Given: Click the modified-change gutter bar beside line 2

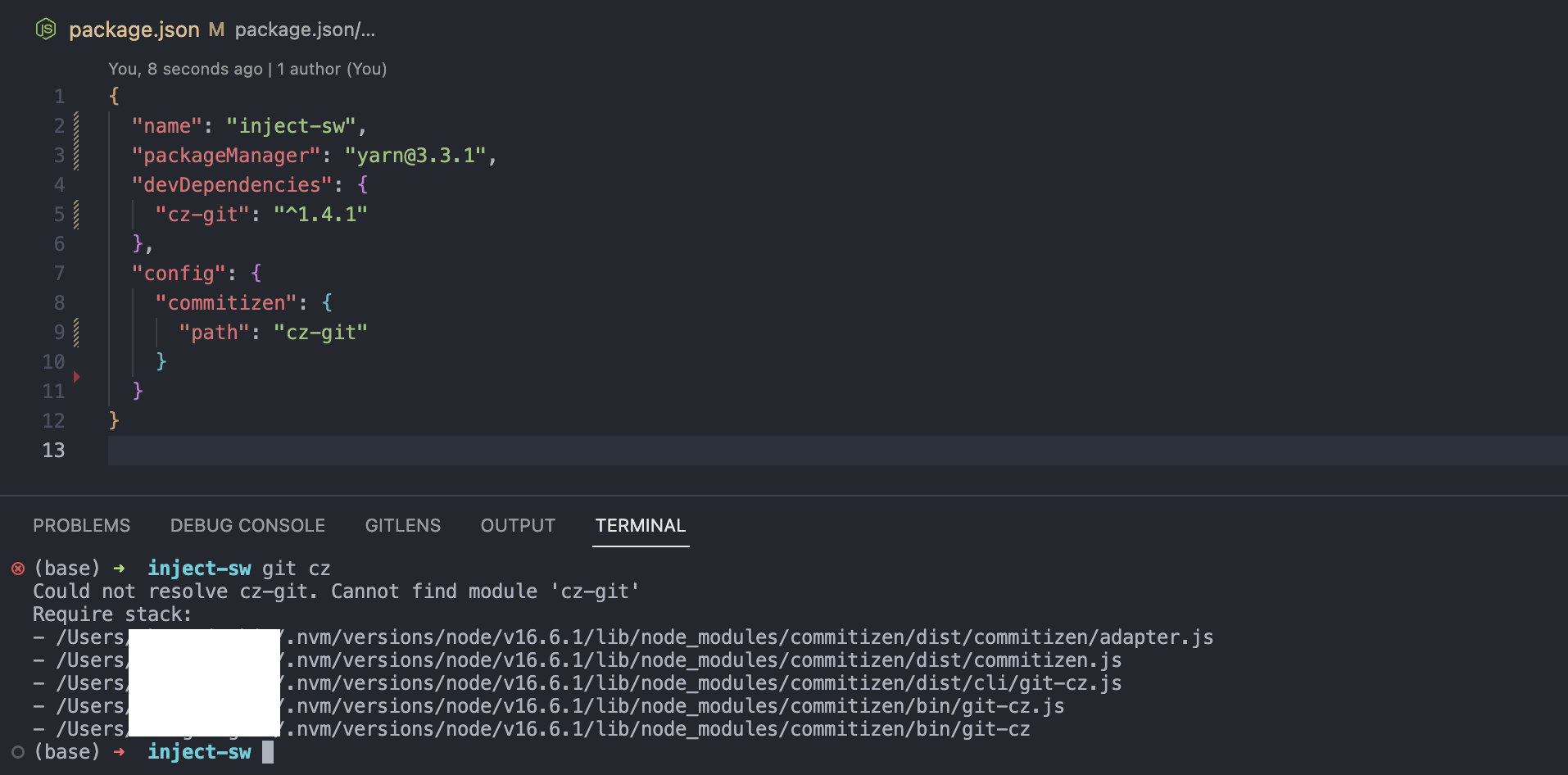Looking at the screenshot, I should point(75,125).
